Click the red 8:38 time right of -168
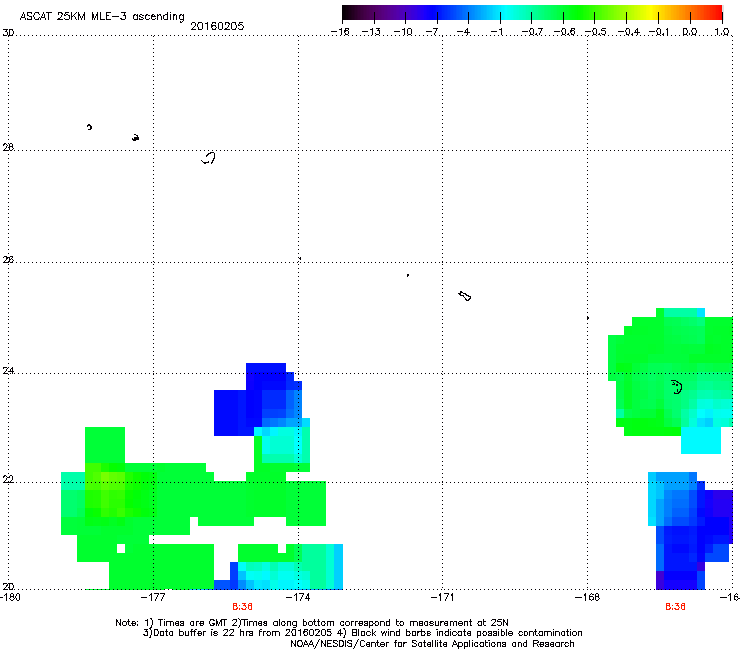This screenshot has width=740, height=650. (x=675, y=607)
